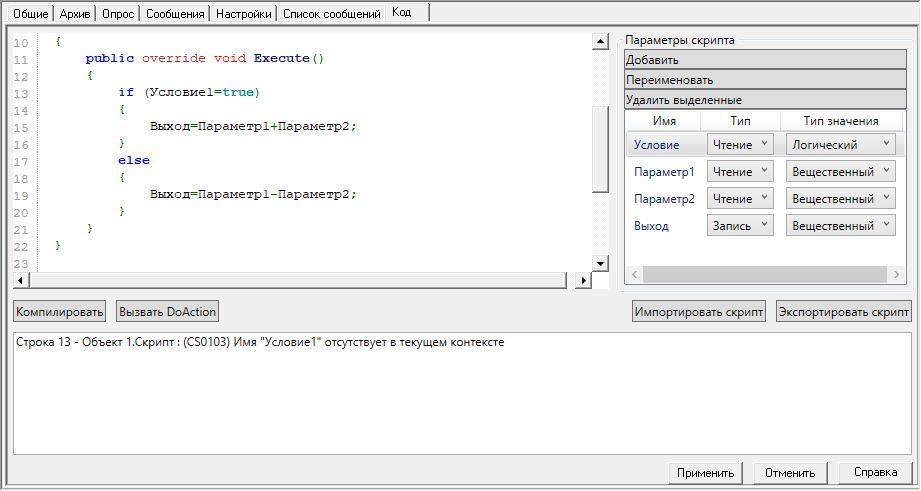Click Удалить выделенные button
Viewport: 921px width, 491px height.
coord(765,100)
